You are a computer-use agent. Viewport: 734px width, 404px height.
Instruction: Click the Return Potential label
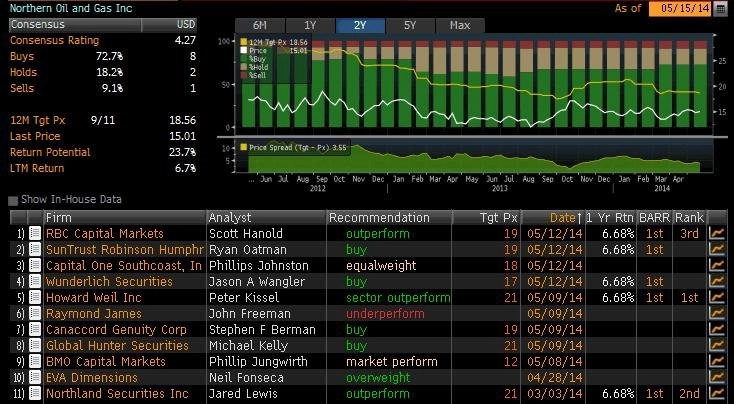[x=50, y=152]
